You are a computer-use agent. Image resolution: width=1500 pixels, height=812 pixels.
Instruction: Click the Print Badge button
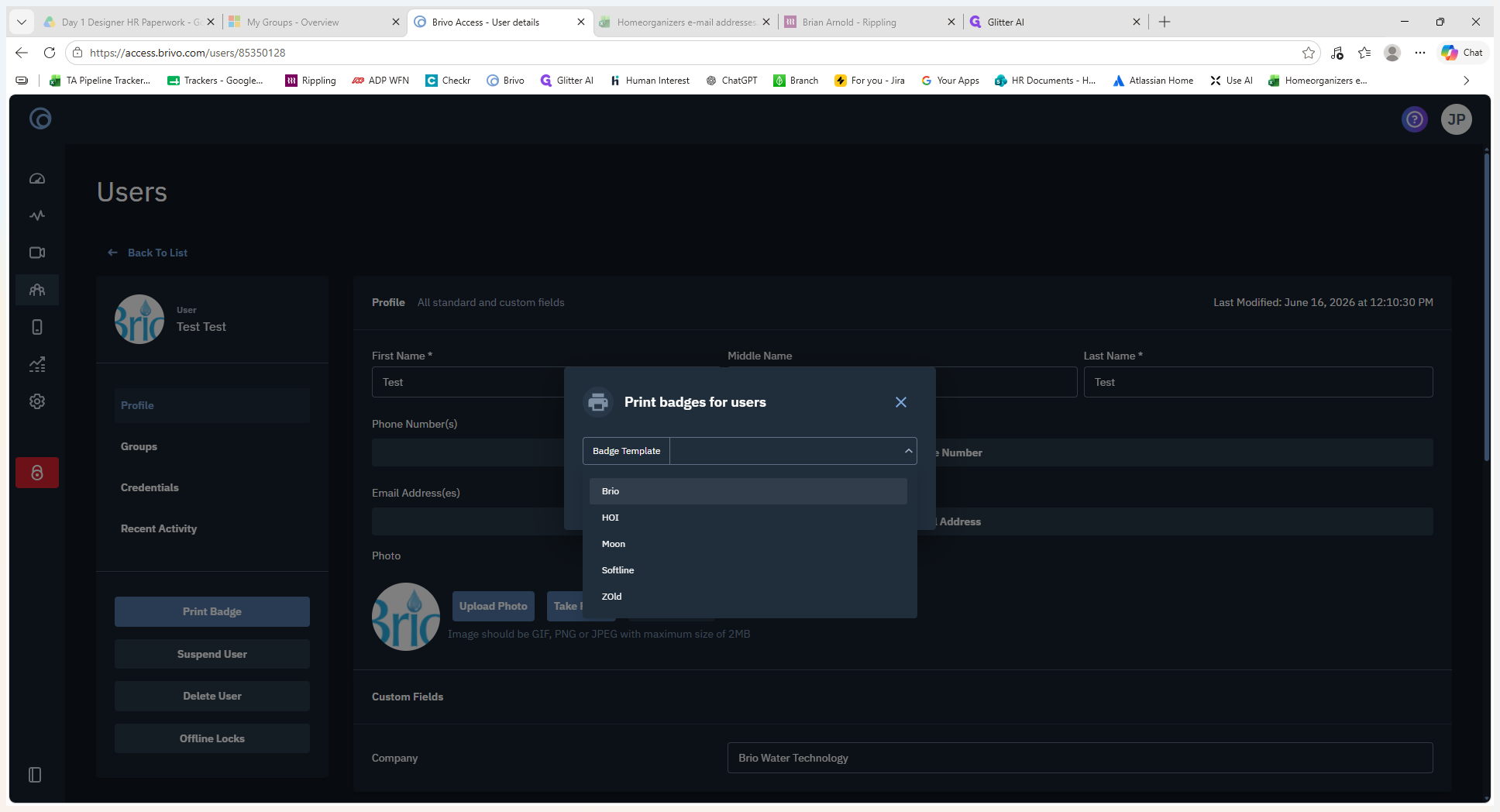[212, 611]
